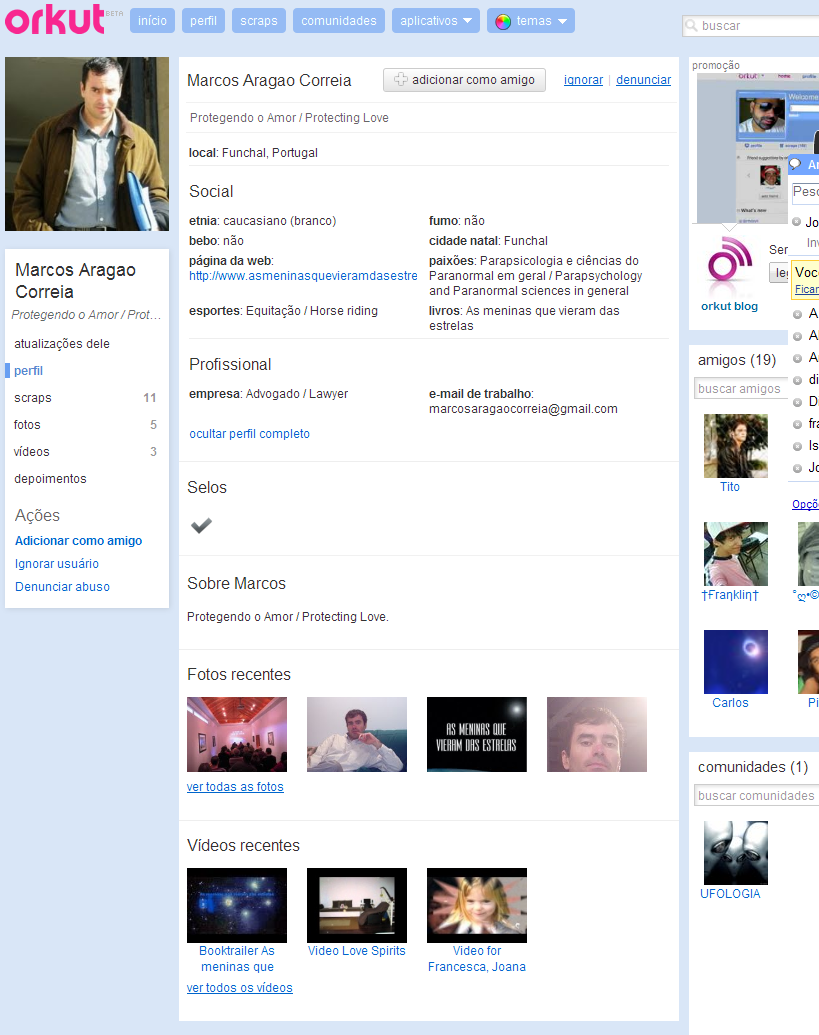Click the plus icon in add-friend button
This screenshot has width=819, height=1035.
click(x=401, y=79)
